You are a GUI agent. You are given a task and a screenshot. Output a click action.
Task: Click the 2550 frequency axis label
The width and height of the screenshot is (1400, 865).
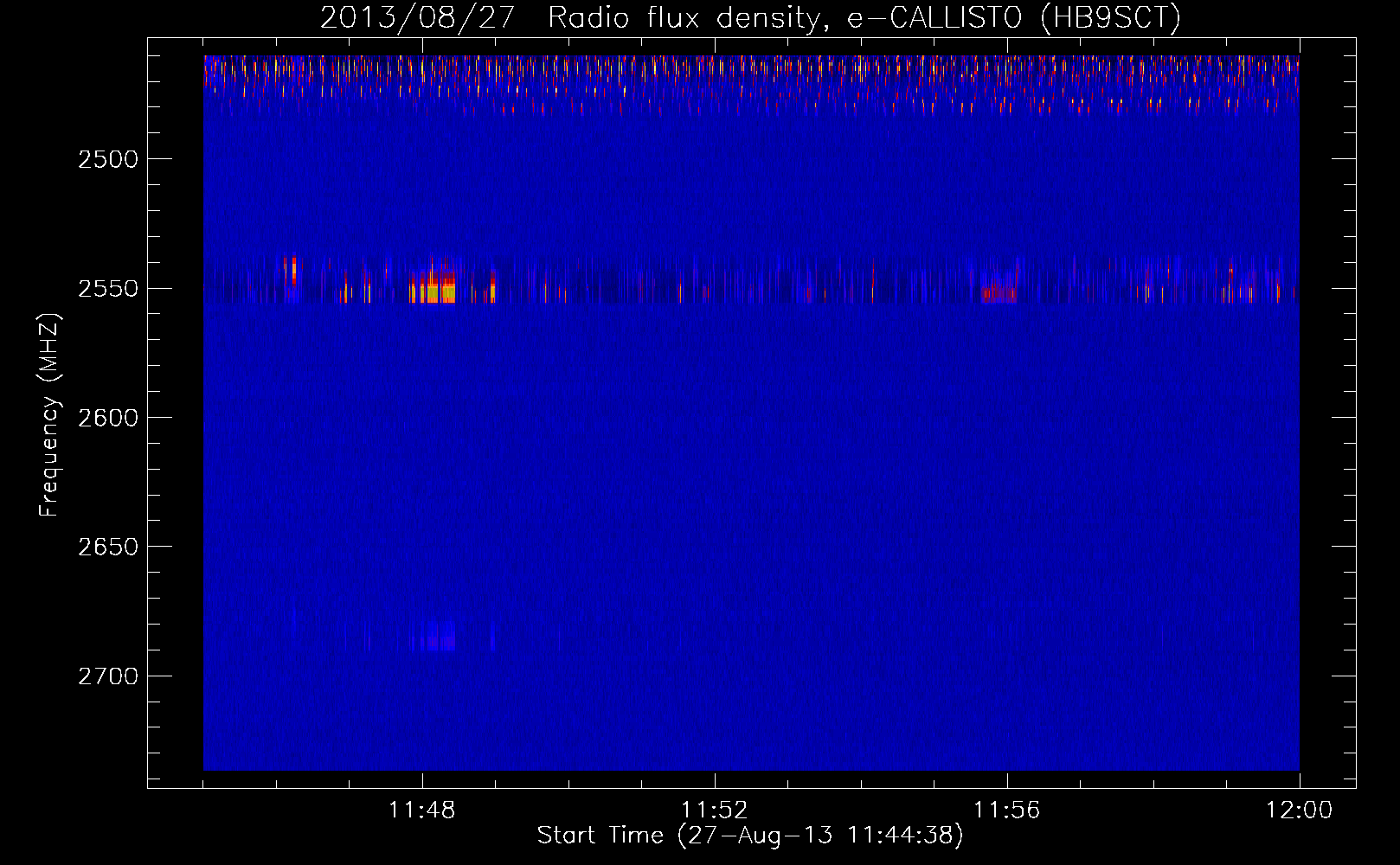point(107,289)
